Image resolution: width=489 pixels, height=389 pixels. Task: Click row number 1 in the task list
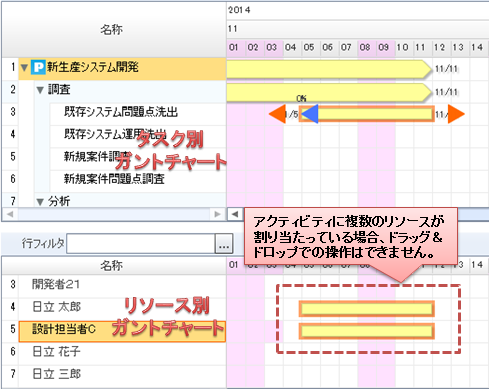click(13, 68)
